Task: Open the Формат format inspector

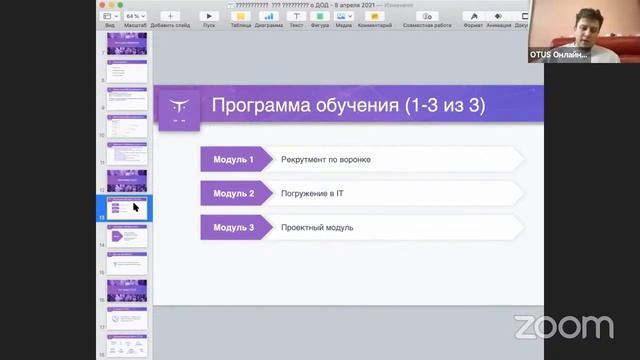Action: (x=474, y=16)
